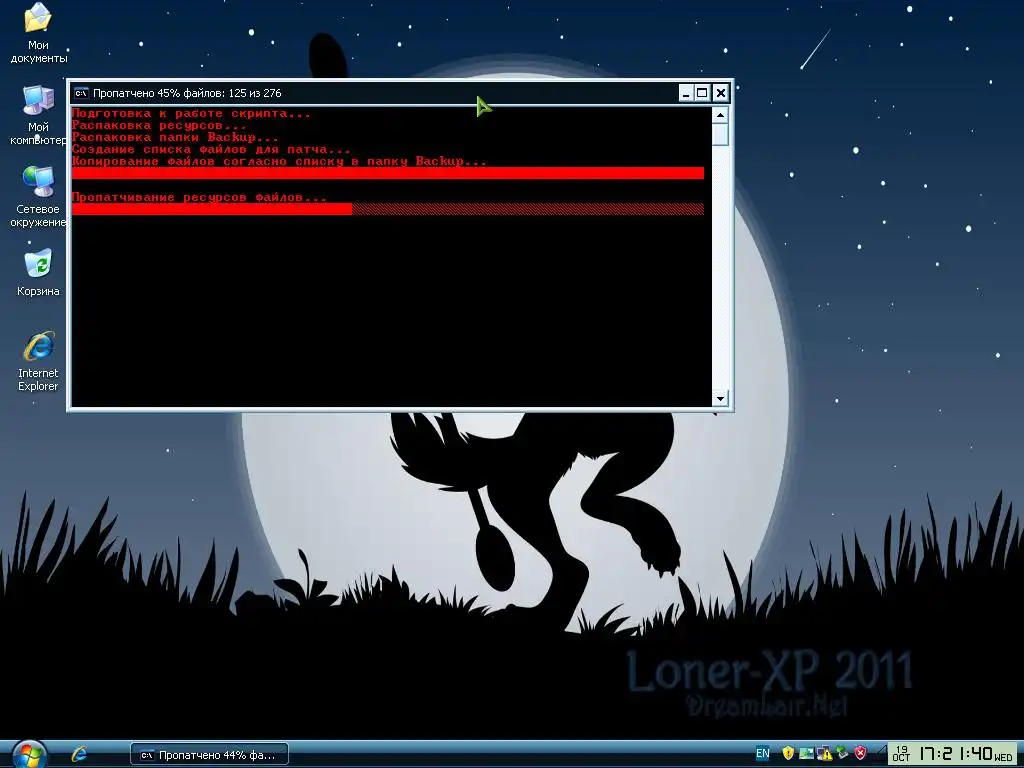Click the console scrollbar down arrow
This screenshot has height=768, width=1024.
pos(720,398)
